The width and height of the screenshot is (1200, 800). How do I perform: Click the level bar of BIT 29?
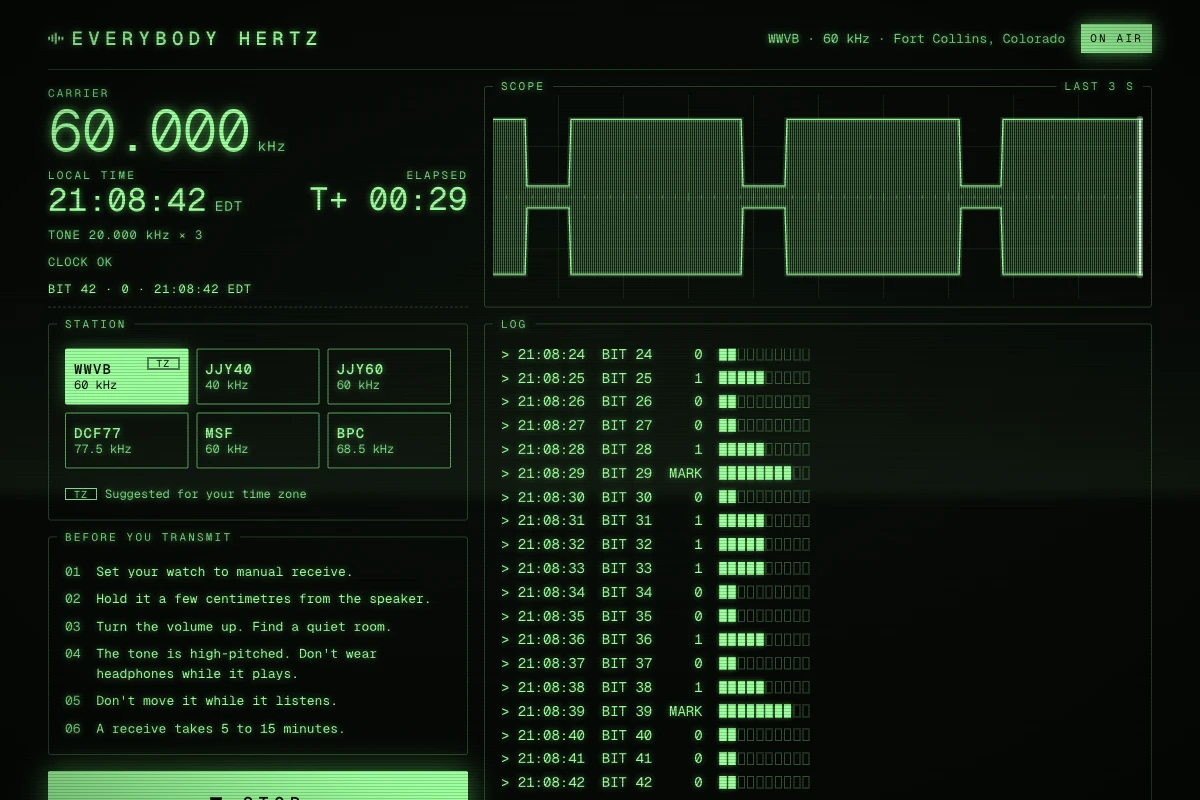(765, 473)
